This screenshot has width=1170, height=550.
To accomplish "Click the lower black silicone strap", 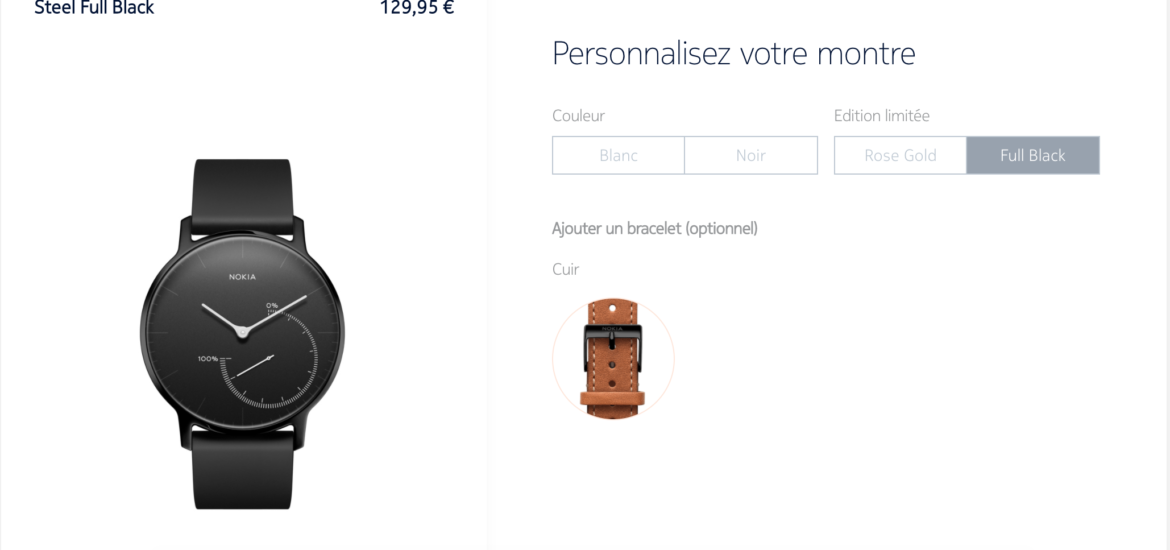I will pos(243,469).
